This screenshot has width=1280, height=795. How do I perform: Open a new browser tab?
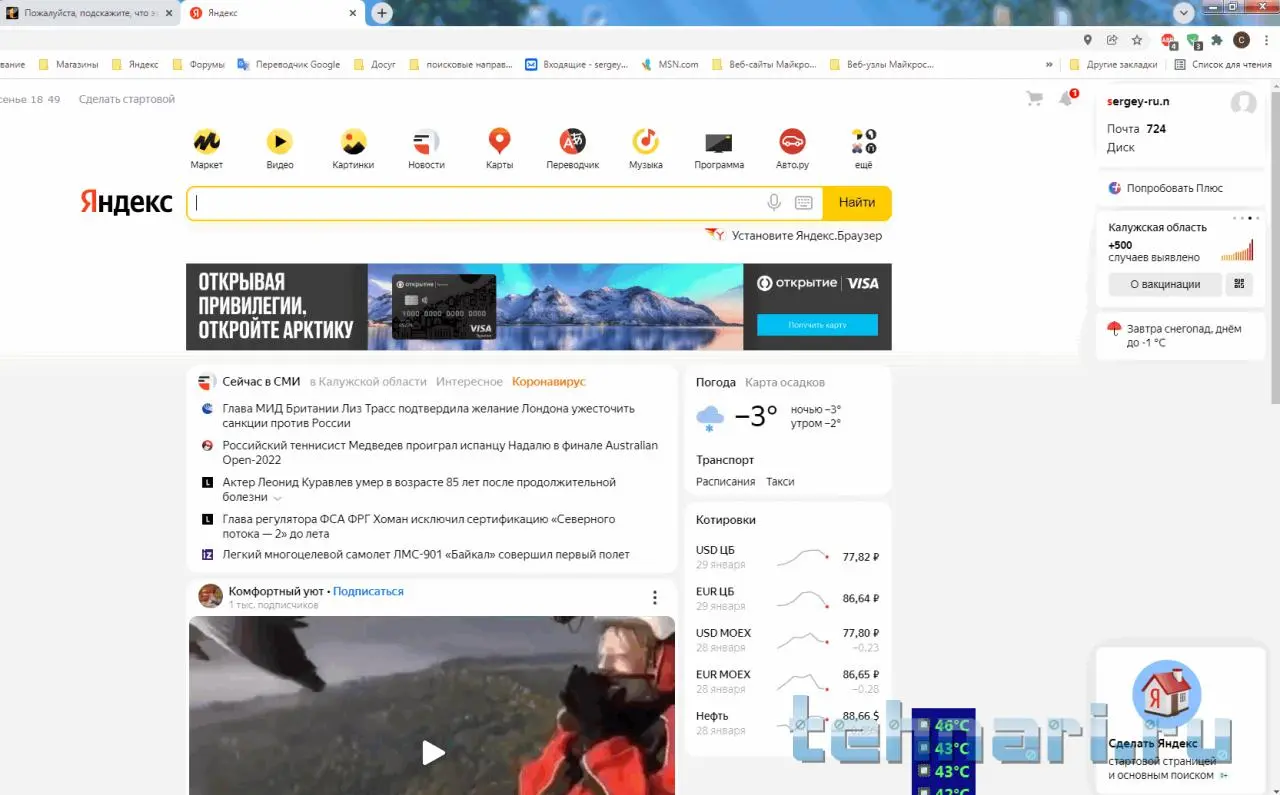[382, 13]
